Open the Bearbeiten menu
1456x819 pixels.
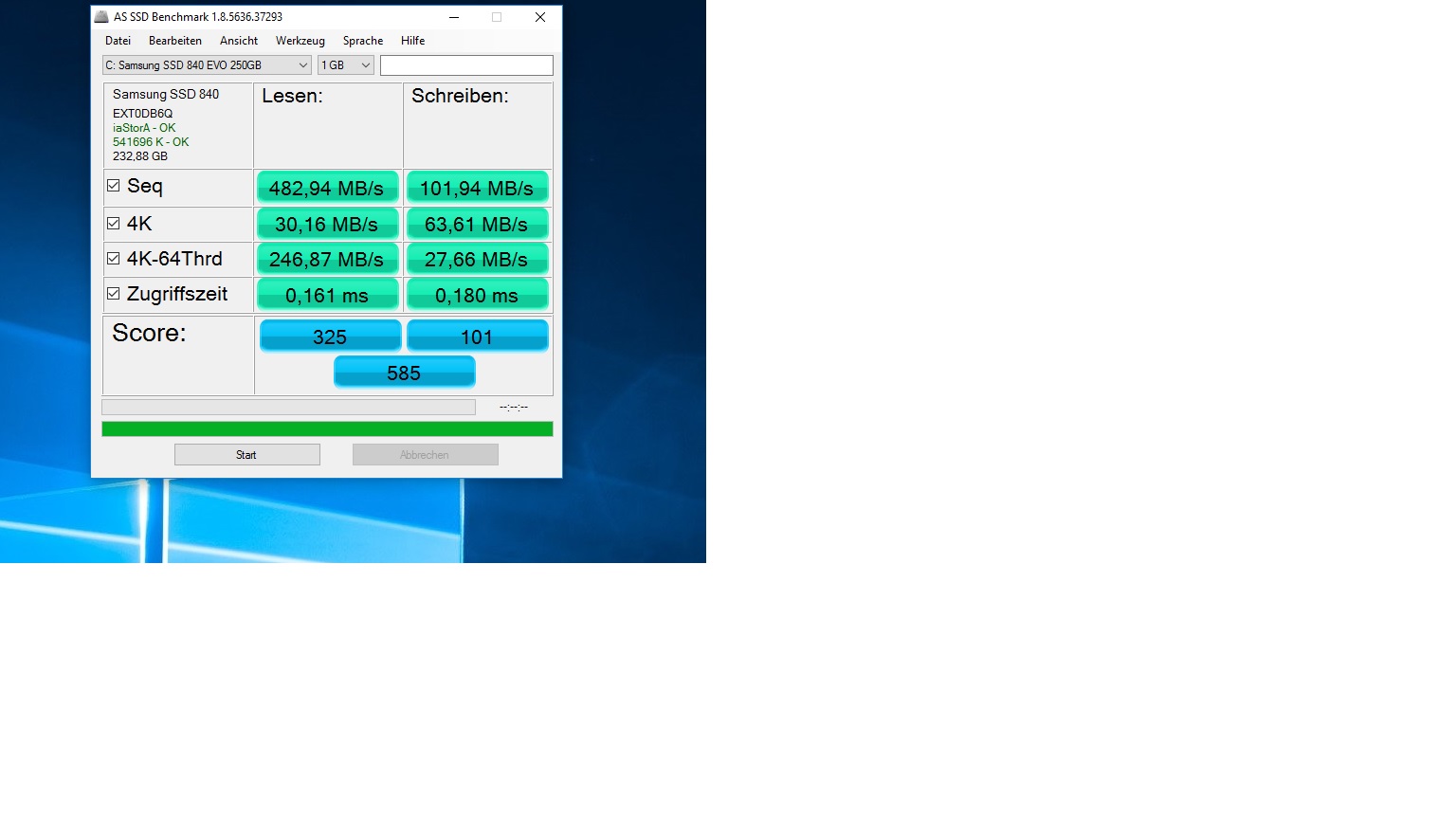click(x=175, y=41)
